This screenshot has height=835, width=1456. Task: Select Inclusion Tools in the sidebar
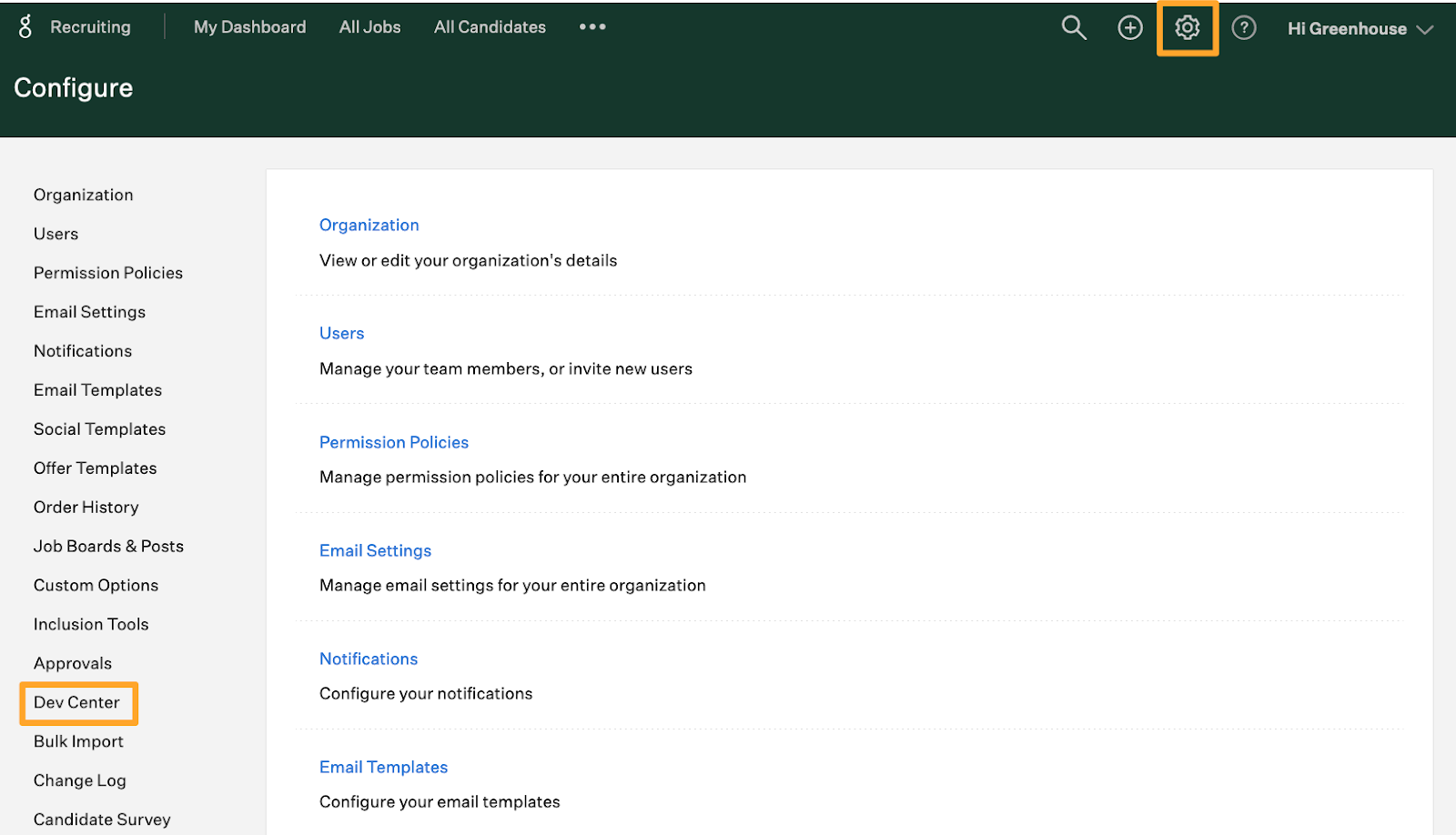click(x=91, y=624)
